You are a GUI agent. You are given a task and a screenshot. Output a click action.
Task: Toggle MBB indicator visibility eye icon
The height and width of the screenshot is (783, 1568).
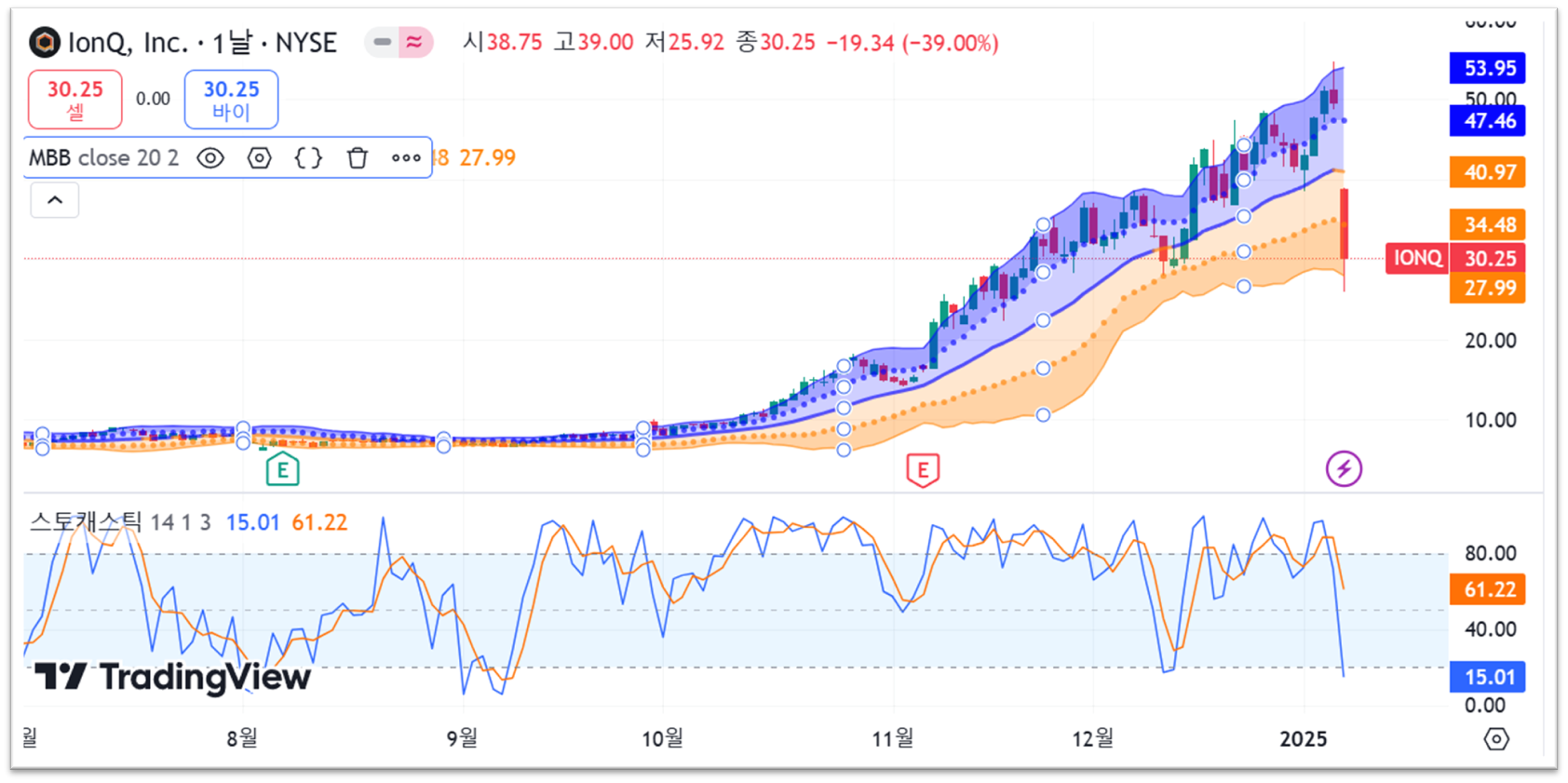point(210,158)
